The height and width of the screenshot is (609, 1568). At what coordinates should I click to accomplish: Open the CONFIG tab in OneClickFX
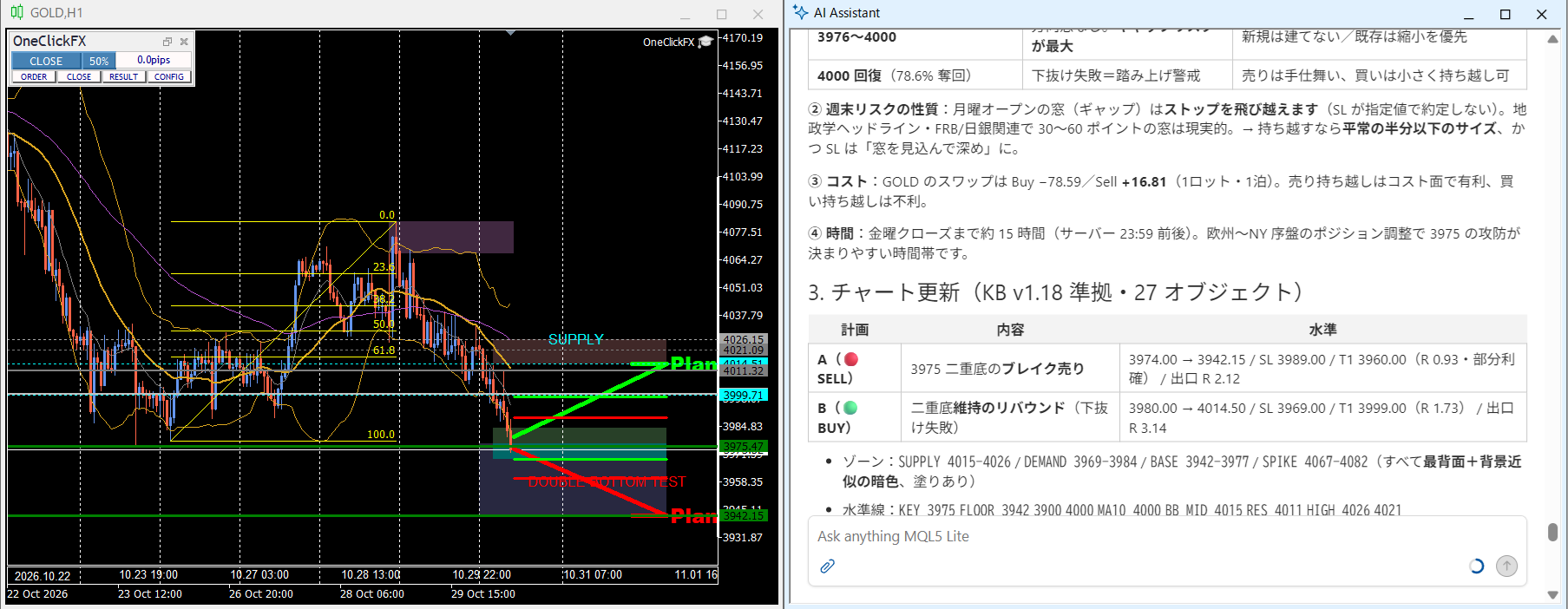(x=169, y=76)
